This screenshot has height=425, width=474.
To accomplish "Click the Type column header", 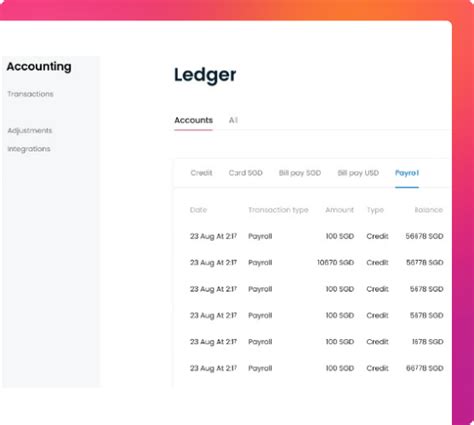I will tap(375, 210).
